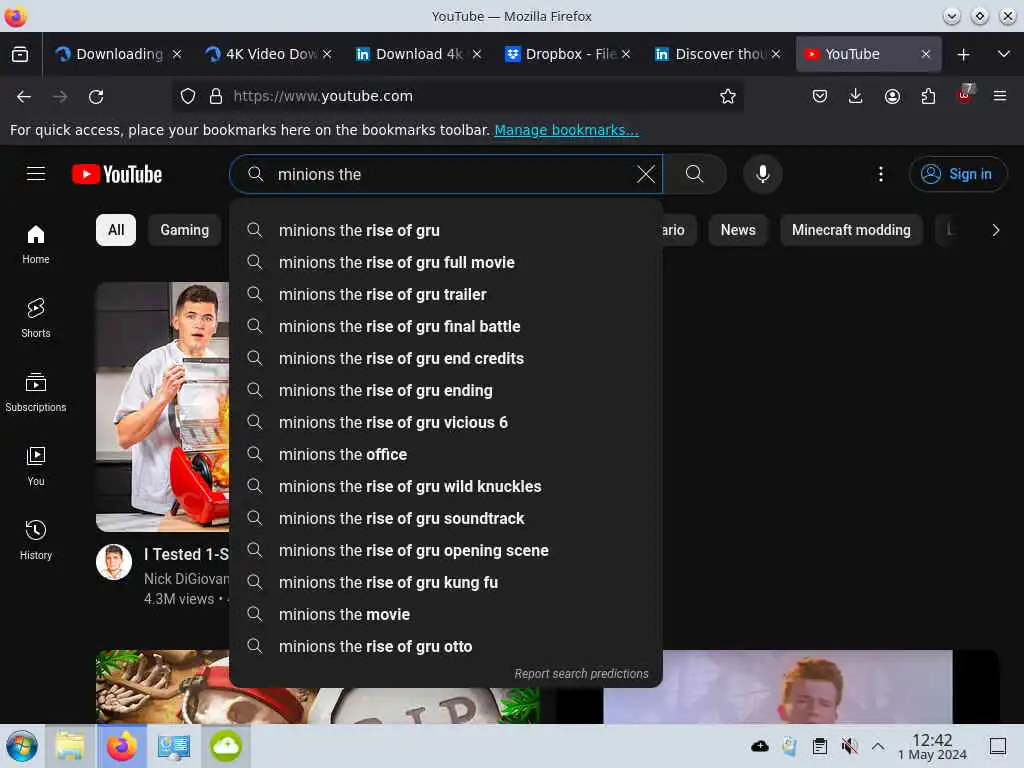Screen dimensions: 1024x768
Task: Open Firefox downloads panel
Action: pyautogui.click(x=856, y=97)
